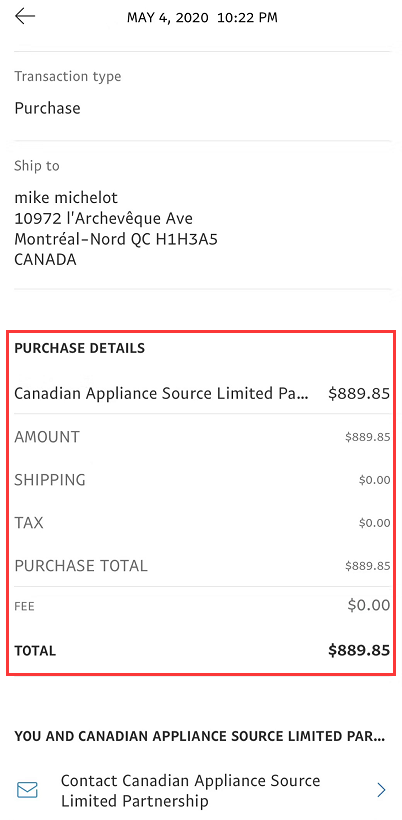Select the TAX row
The height and width of the screenshot is (820, 402).
pos(201,522)
